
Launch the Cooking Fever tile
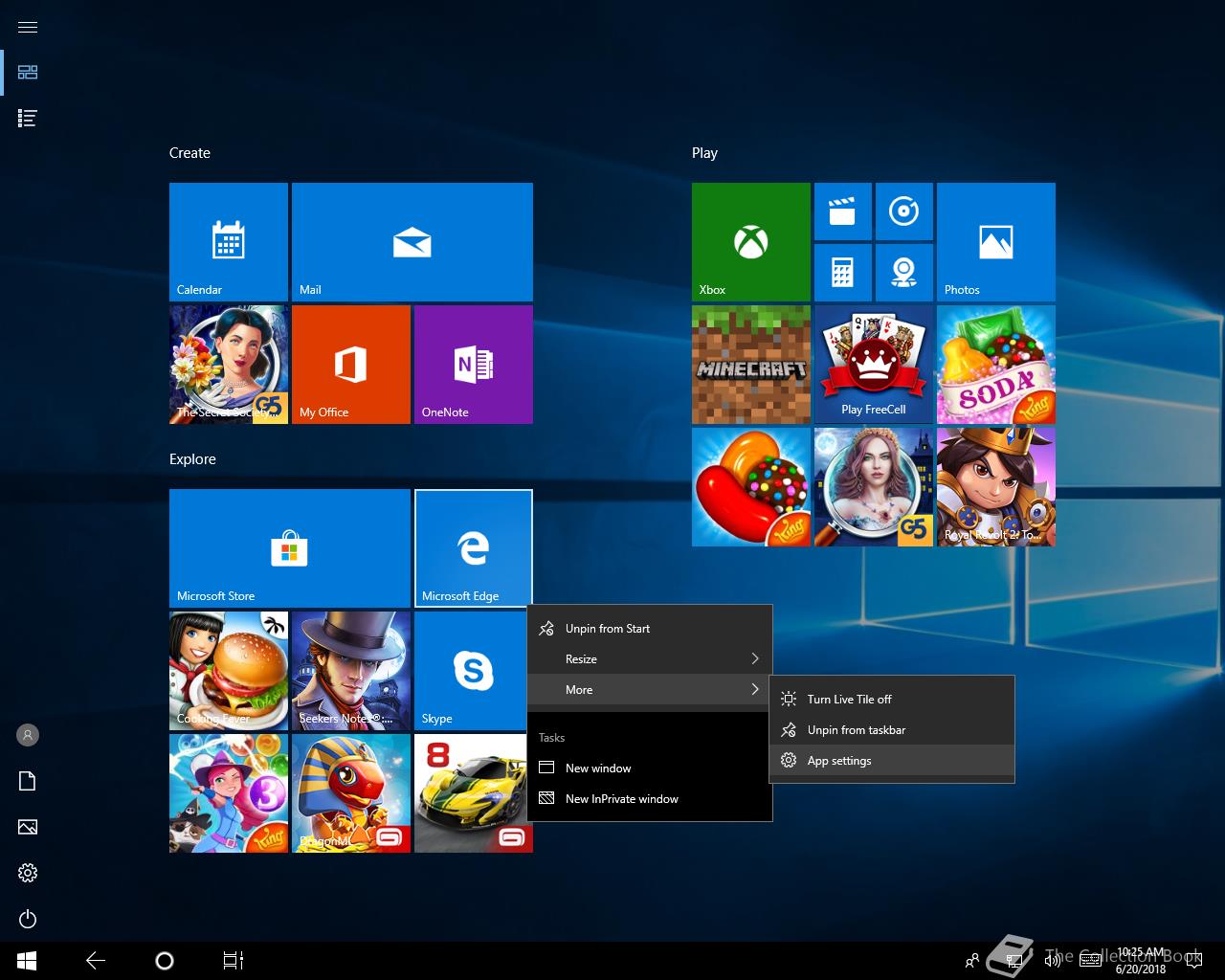229,671
